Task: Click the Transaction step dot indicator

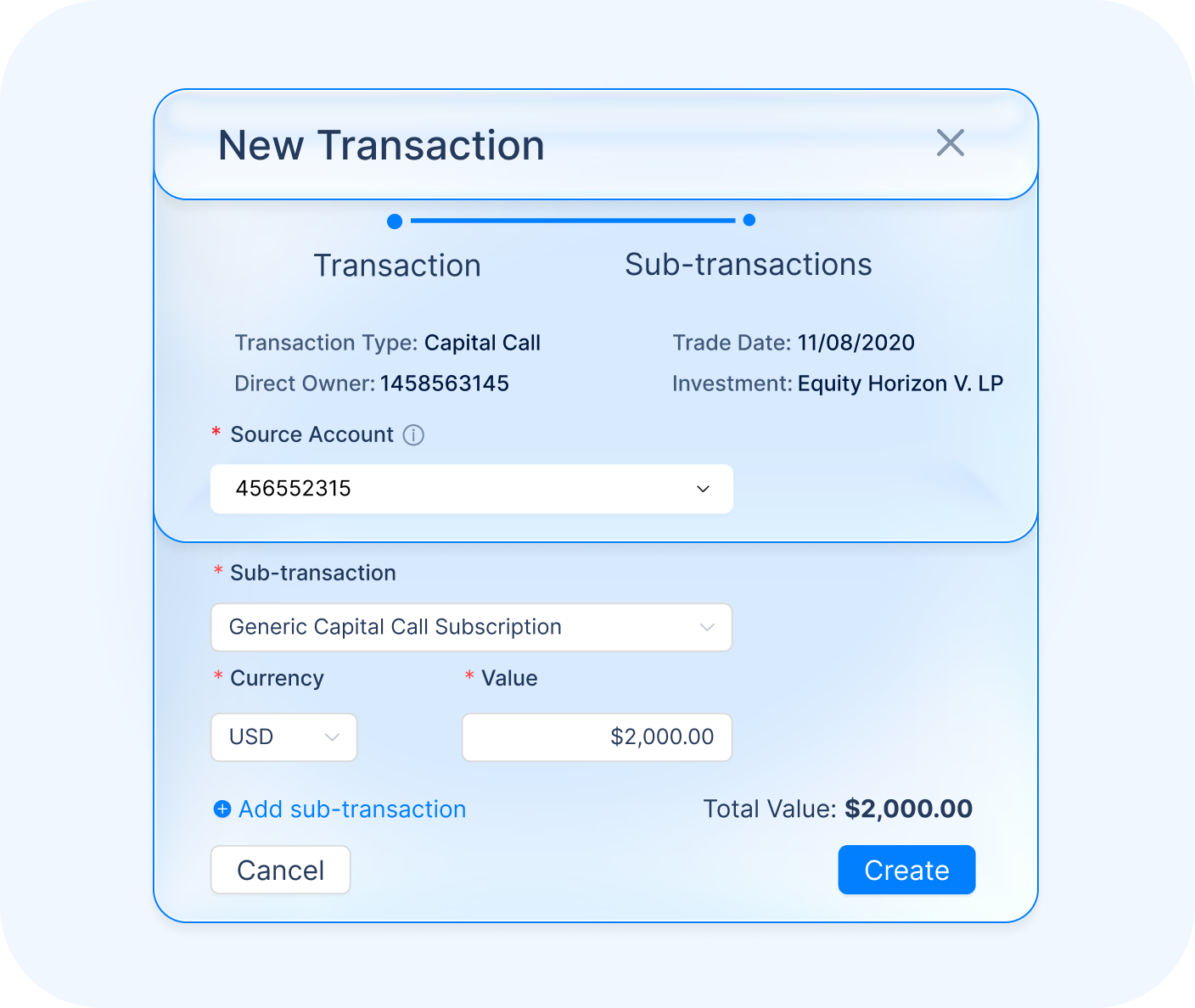Action: point(395,221)
